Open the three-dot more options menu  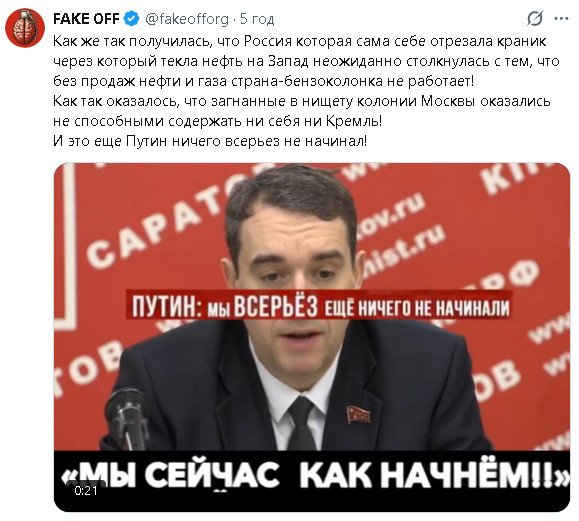point(561,18)
